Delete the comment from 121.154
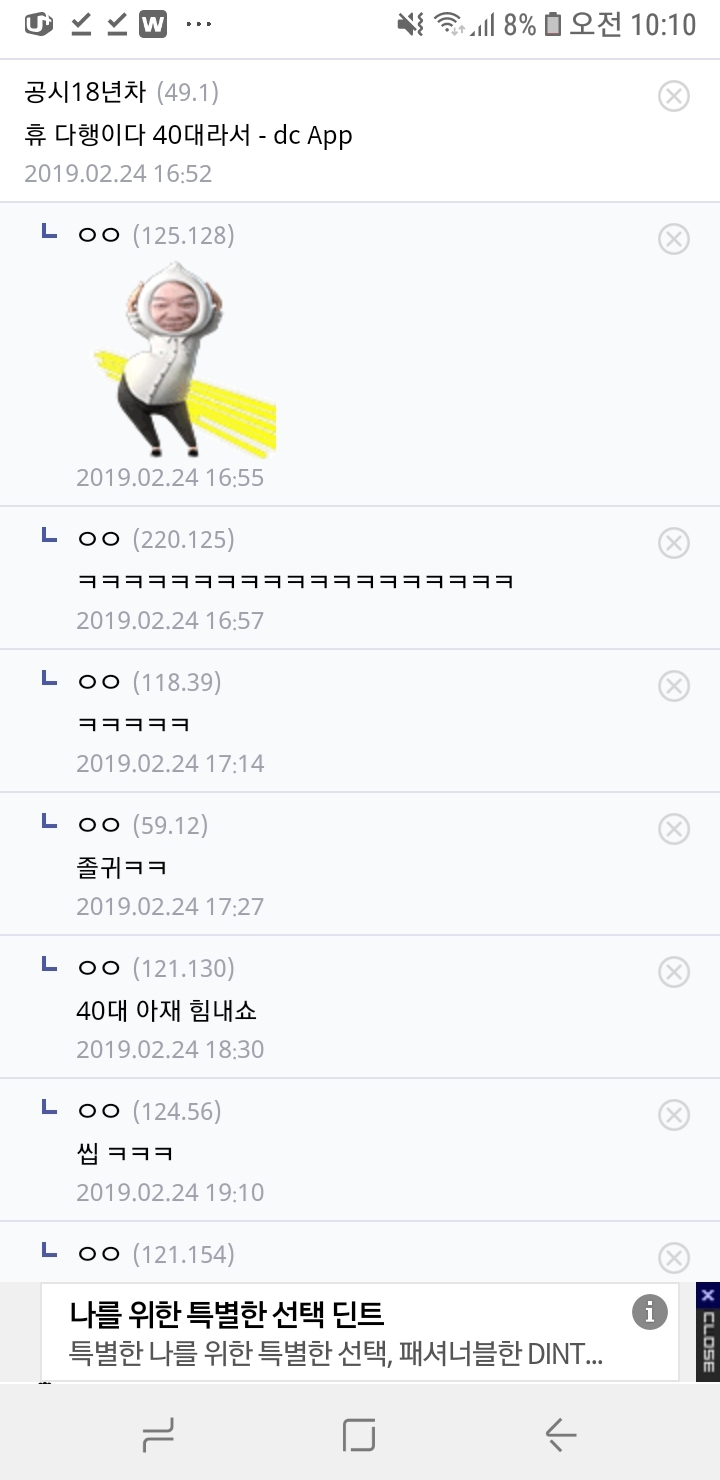The image size is (720, 1480). pyautogui.click(x=674, y=1257)
